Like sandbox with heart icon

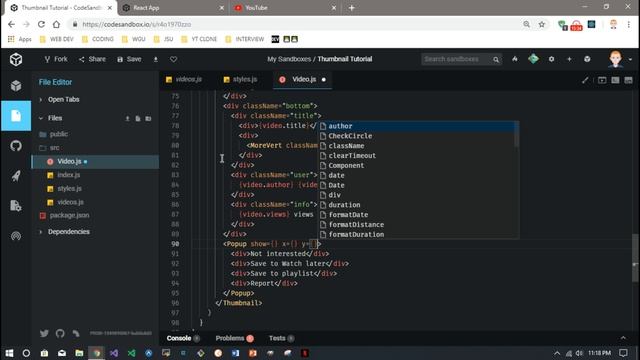(x=173, y=60)
